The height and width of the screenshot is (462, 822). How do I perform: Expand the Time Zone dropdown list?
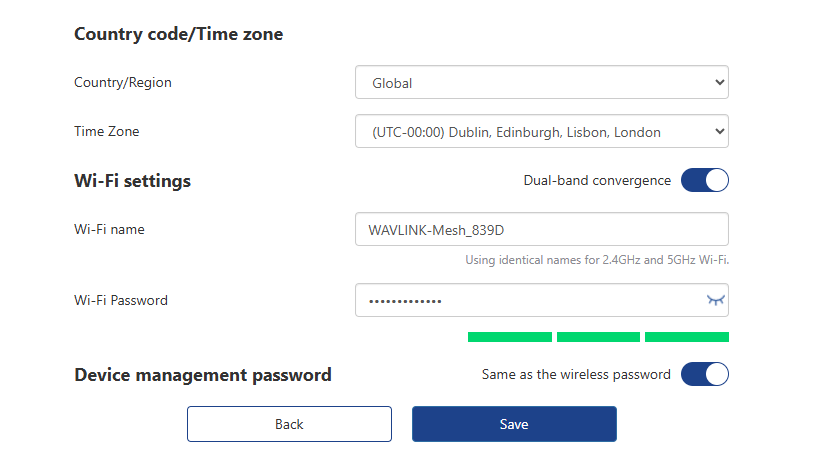coord(541,131)
